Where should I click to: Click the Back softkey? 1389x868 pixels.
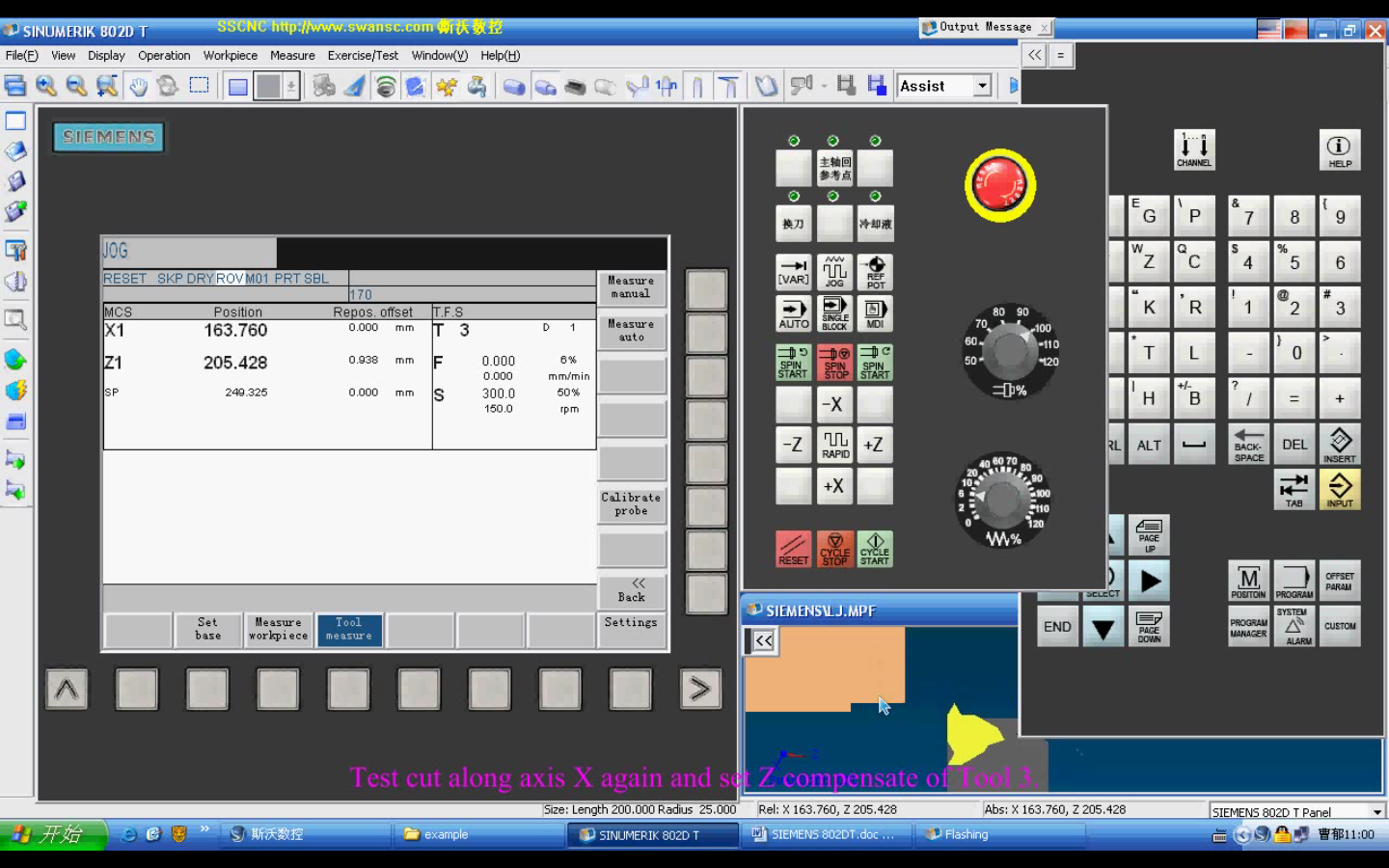coord(631,591)
